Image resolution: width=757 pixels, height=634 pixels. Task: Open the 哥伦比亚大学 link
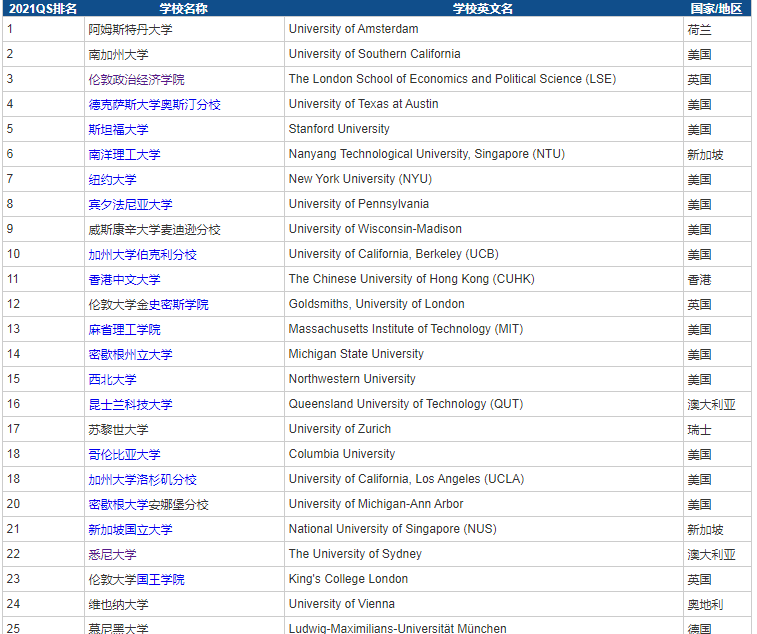coord(124,454)
